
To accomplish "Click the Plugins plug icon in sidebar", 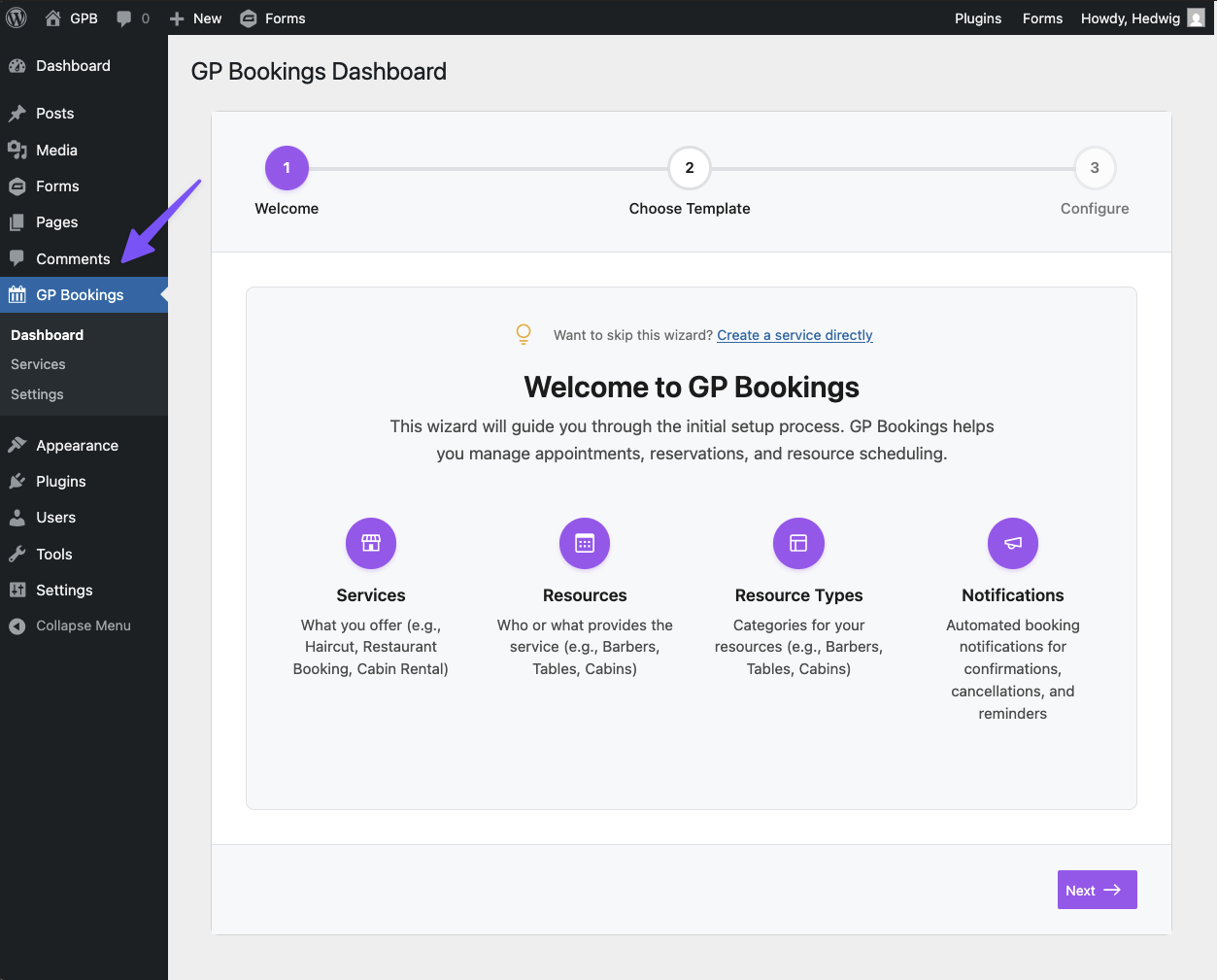I will (x=17, y=482).
